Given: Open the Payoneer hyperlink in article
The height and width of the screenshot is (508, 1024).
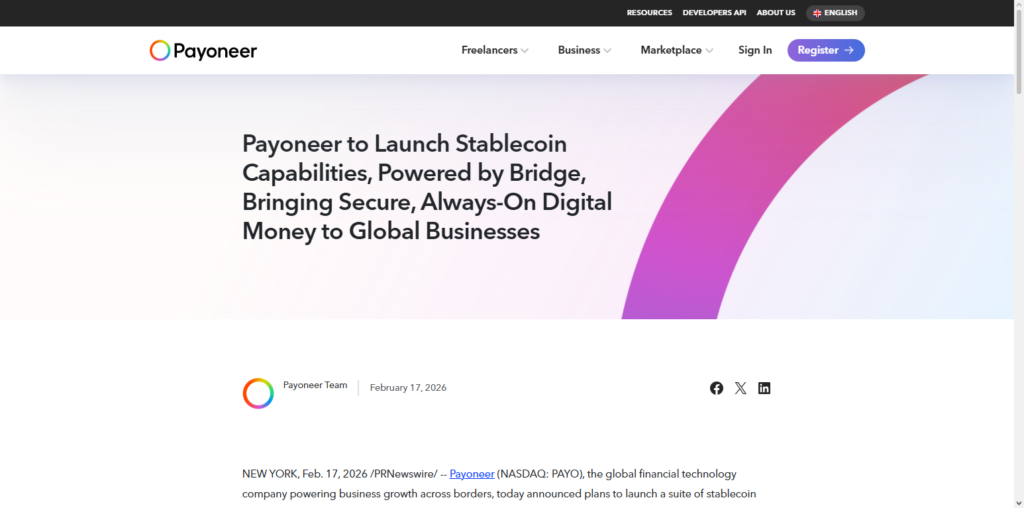Looking at the screenshot, I should click(x=472, y=474).
